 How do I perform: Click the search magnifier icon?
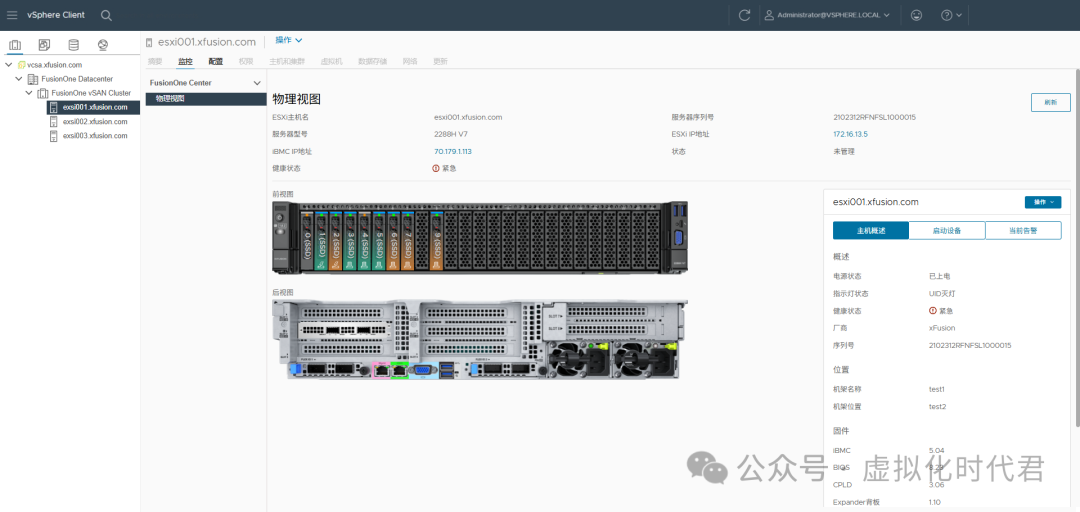click(x=106, y=15)
